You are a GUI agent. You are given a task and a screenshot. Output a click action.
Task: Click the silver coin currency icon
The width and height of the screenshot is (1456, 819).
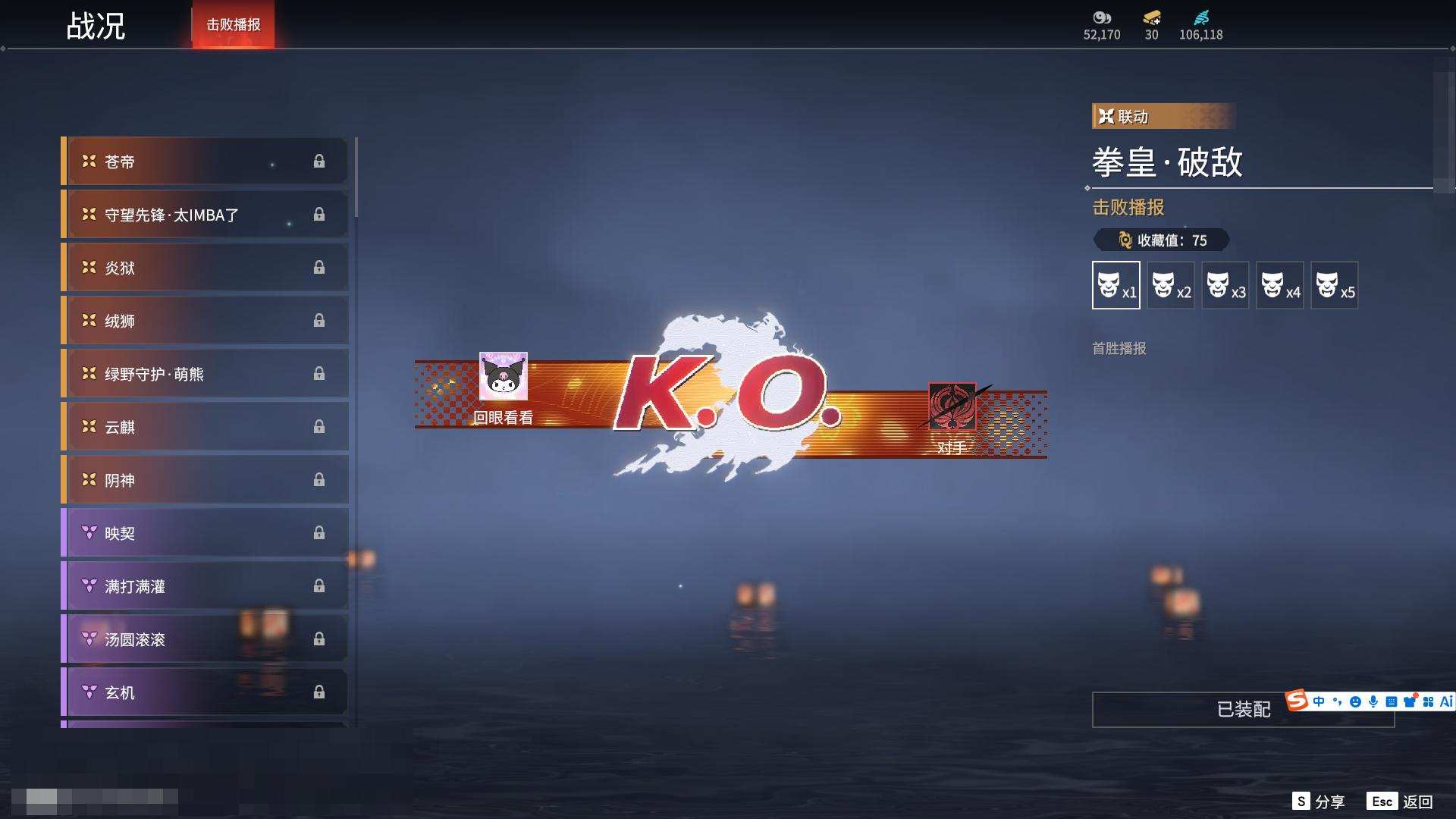click(x=1101, y=17)
